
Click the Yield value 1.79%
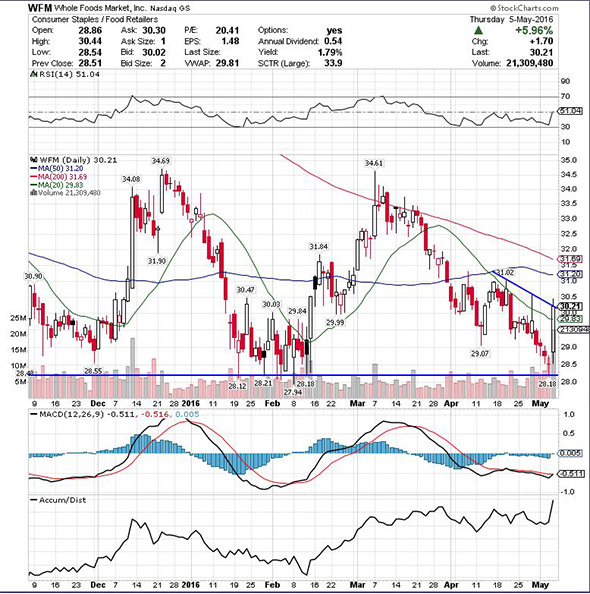click(330, 52)
